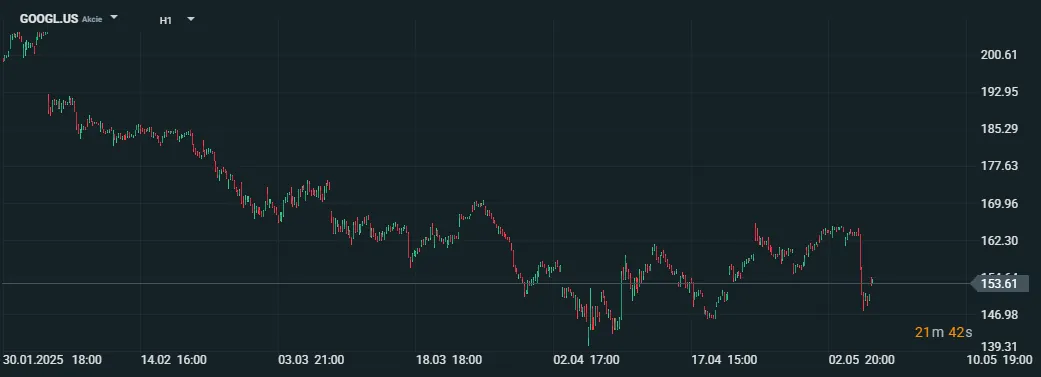Image resolution: width=1041 pixels, height=377 pixels.
Task: Click the 10.05 19:00 time axis label
Action: (1000, 360)
